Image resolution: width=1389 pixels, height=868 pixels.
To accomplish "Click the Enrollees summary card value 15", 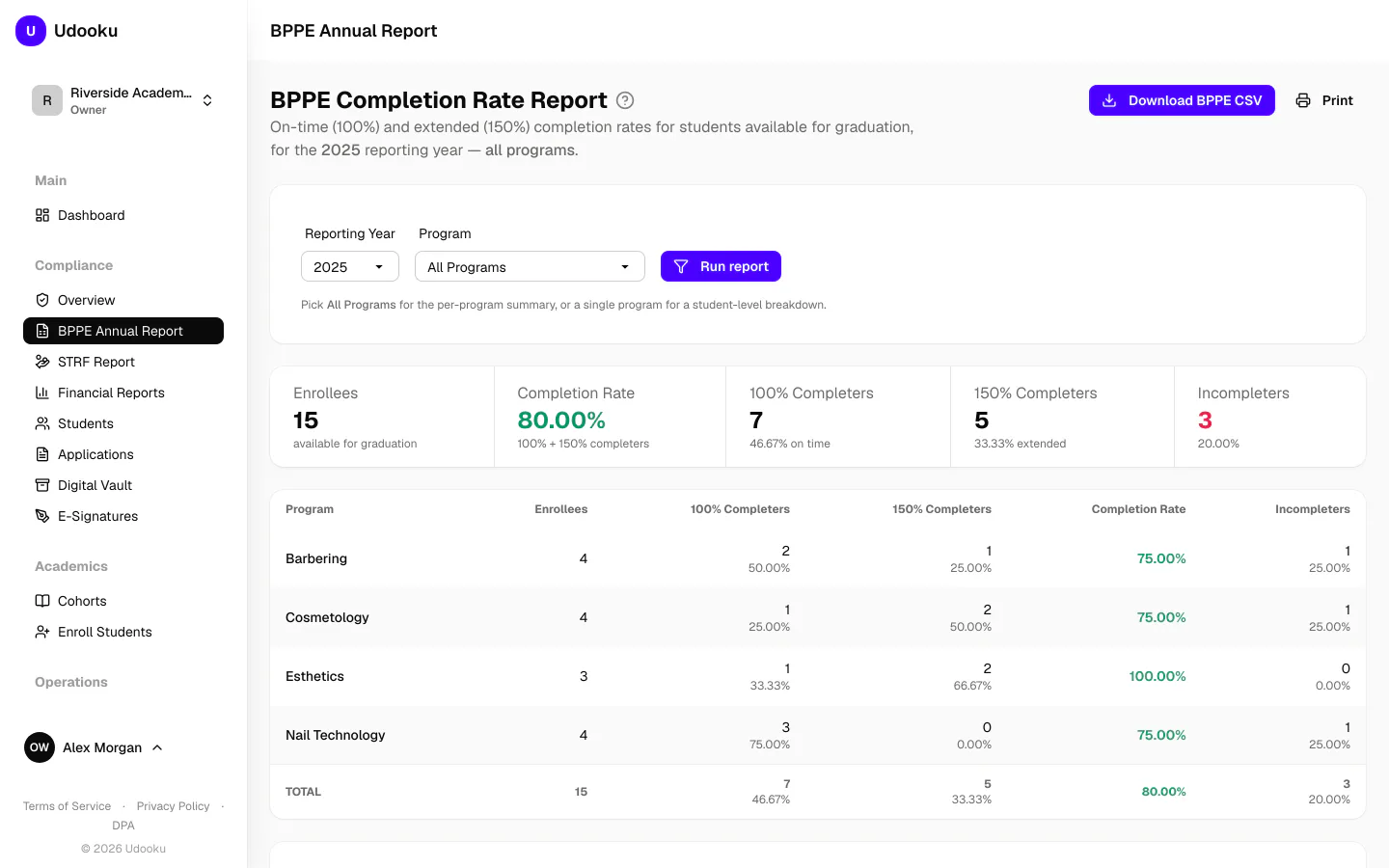I will 306,420.
